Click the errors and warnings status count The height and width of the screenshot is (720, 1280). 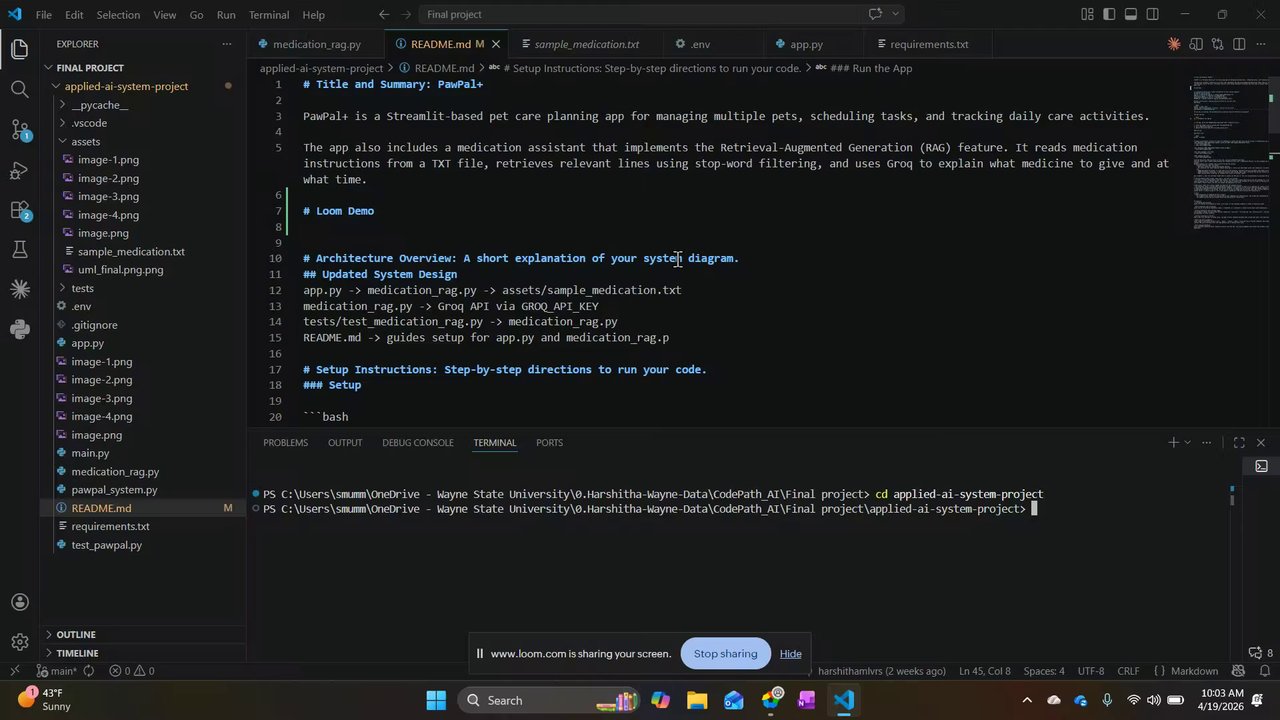click(132, 671)
